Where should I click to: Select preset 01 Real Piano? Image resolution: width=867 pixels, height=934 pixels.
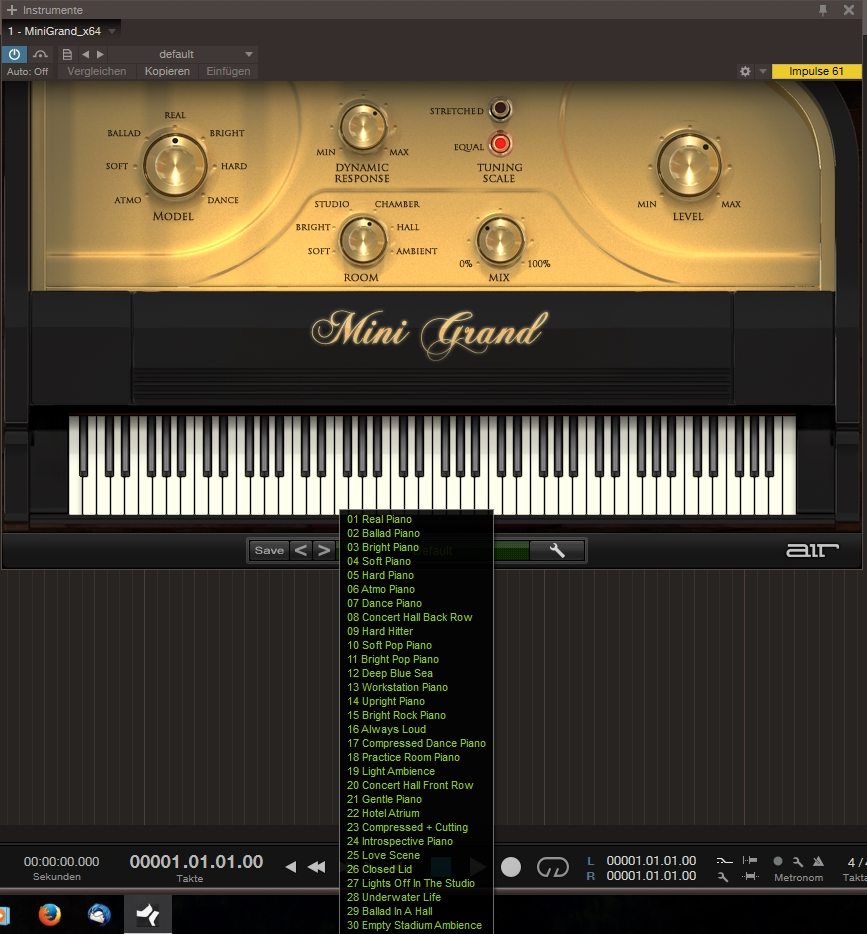tap(379, 519)
